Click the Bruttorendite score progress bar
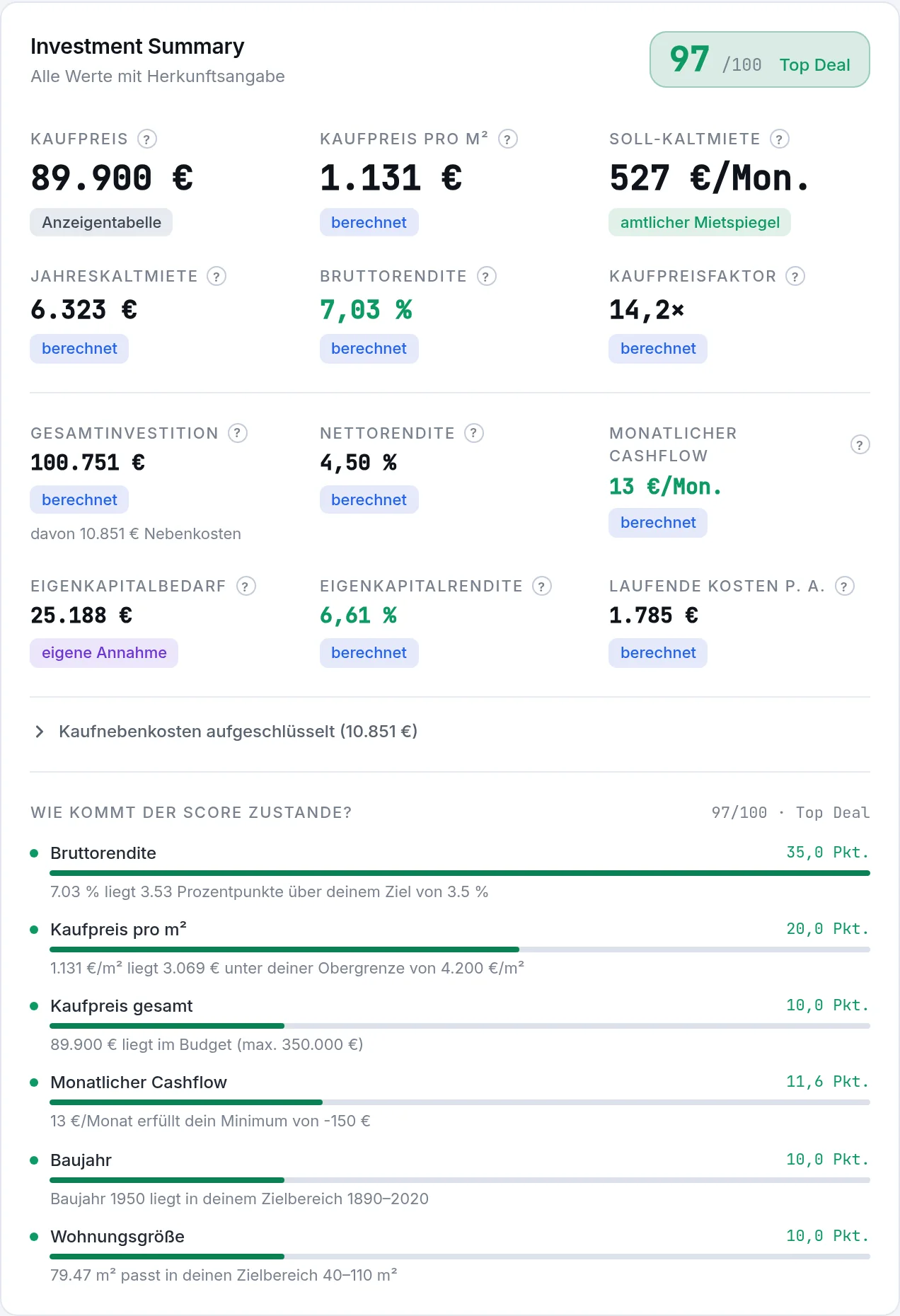 460,873
